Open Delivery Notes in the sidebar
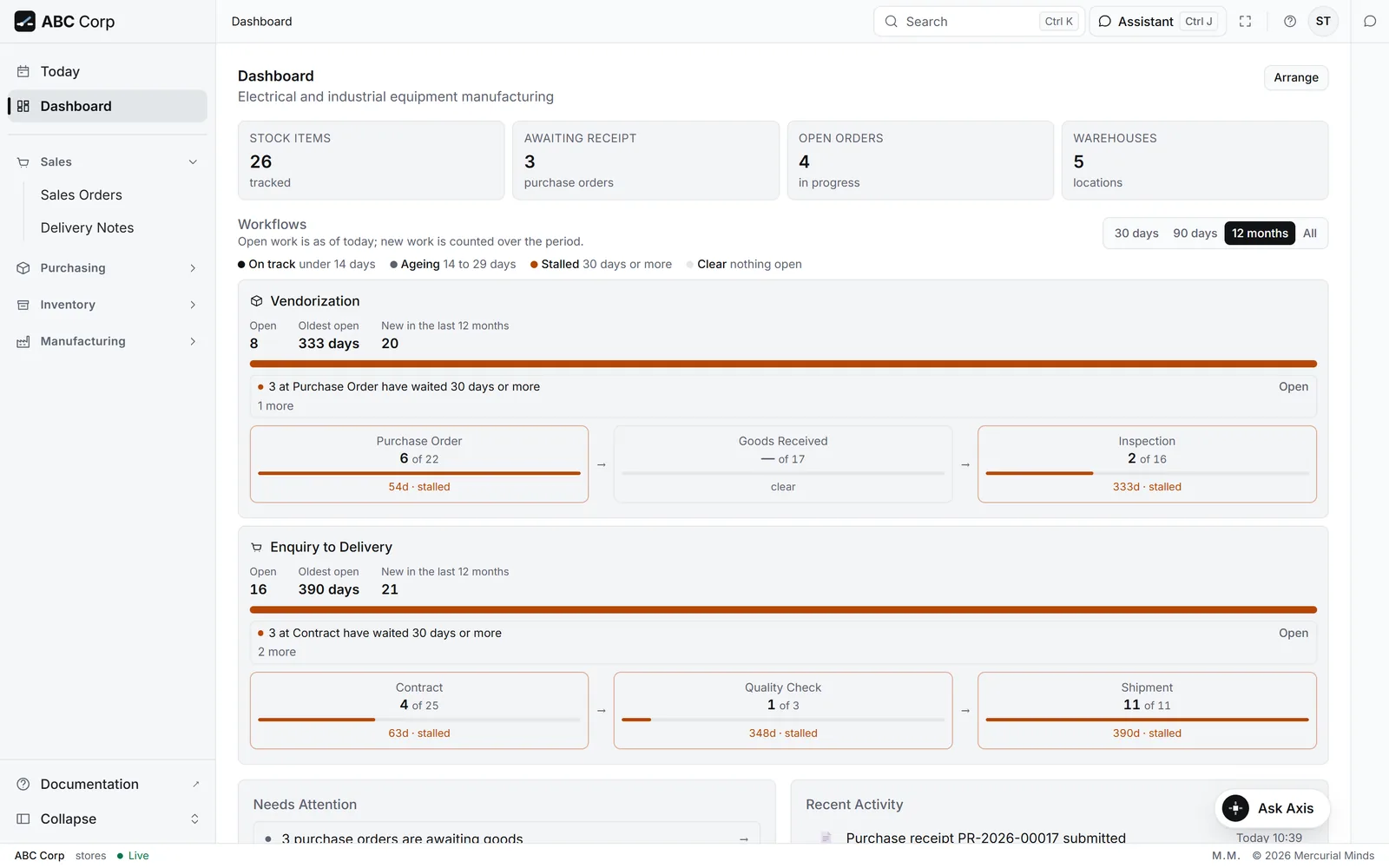This screenshot has height=868, width=1389. (x=87, y=228)
